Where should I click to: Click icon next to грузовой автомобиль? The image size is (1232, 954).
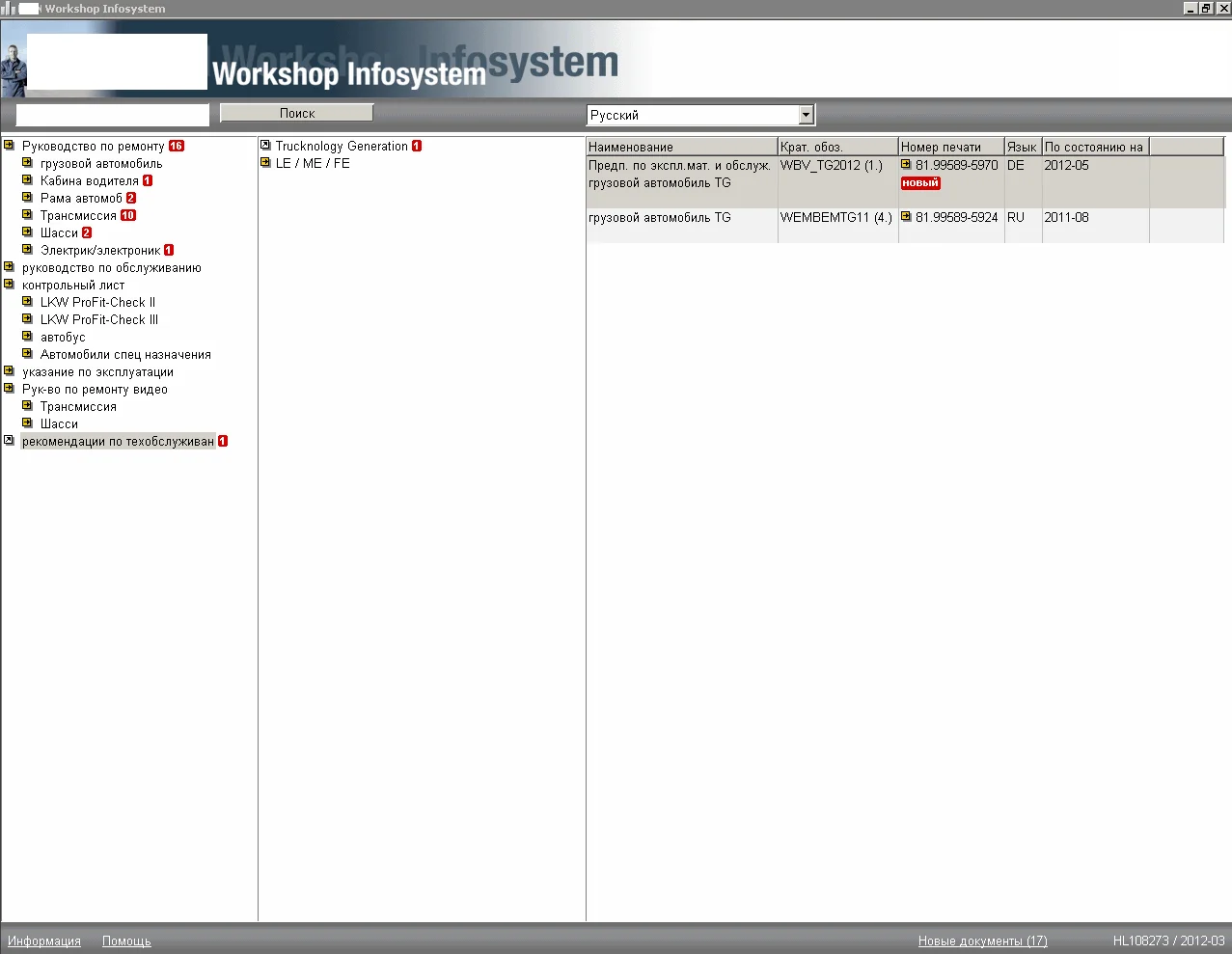click(x=28, y=163)
